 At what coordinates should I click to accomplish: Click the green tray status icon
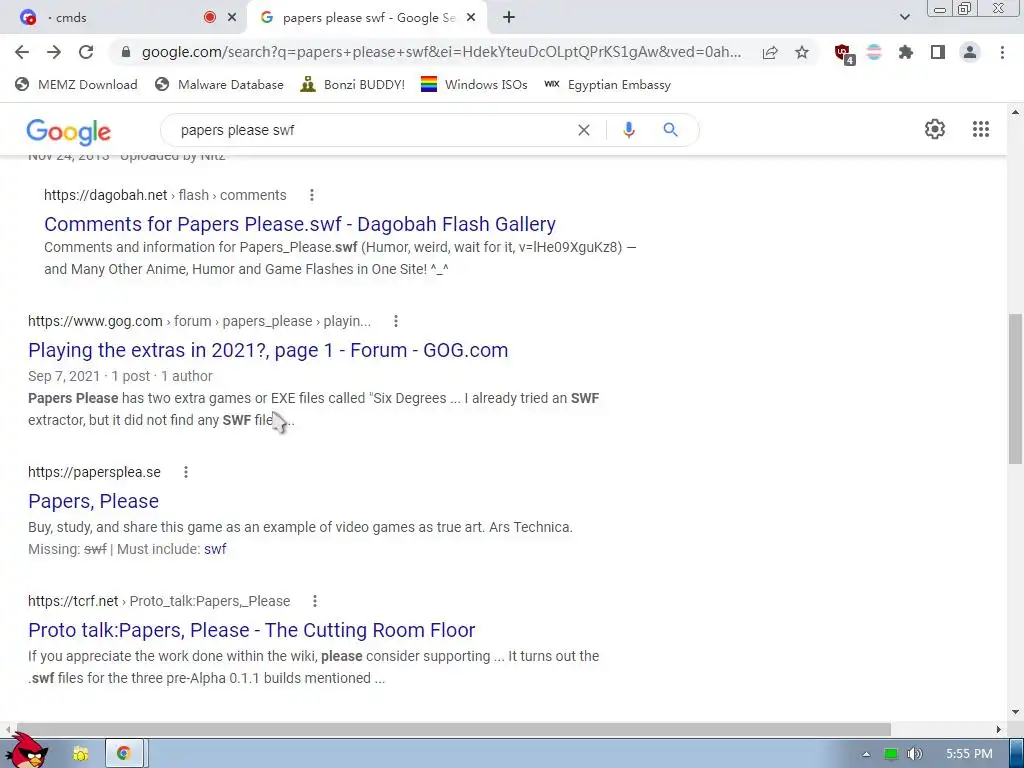tap(891, 754)
